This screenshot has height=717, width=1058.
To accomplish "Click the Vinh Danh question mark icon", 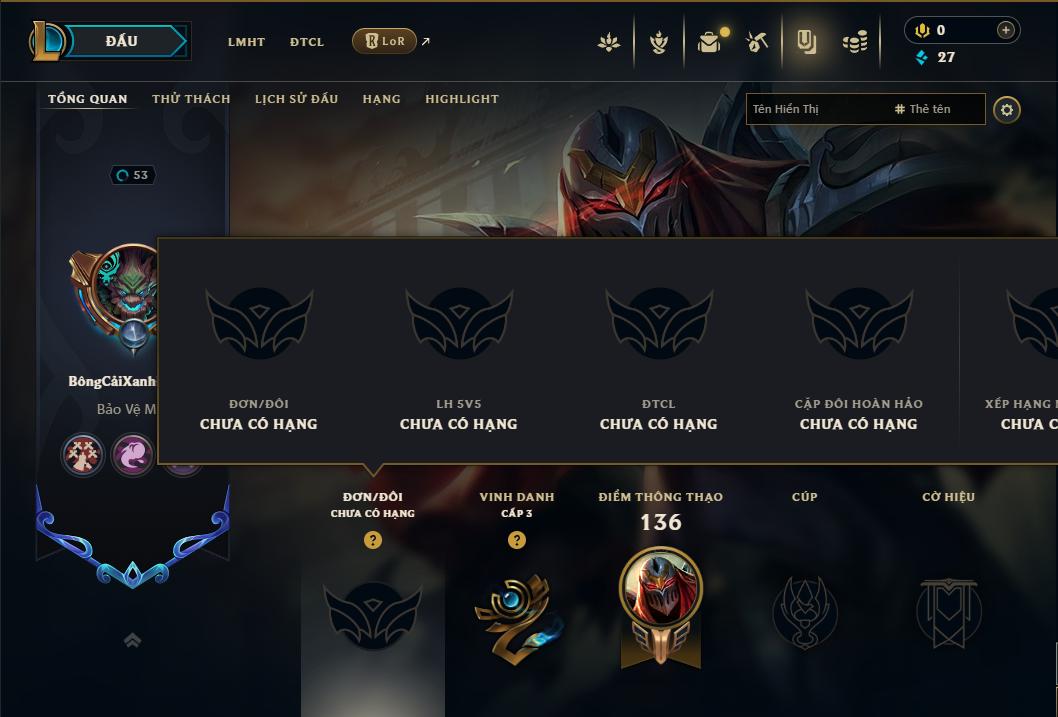I will (517, 540).
